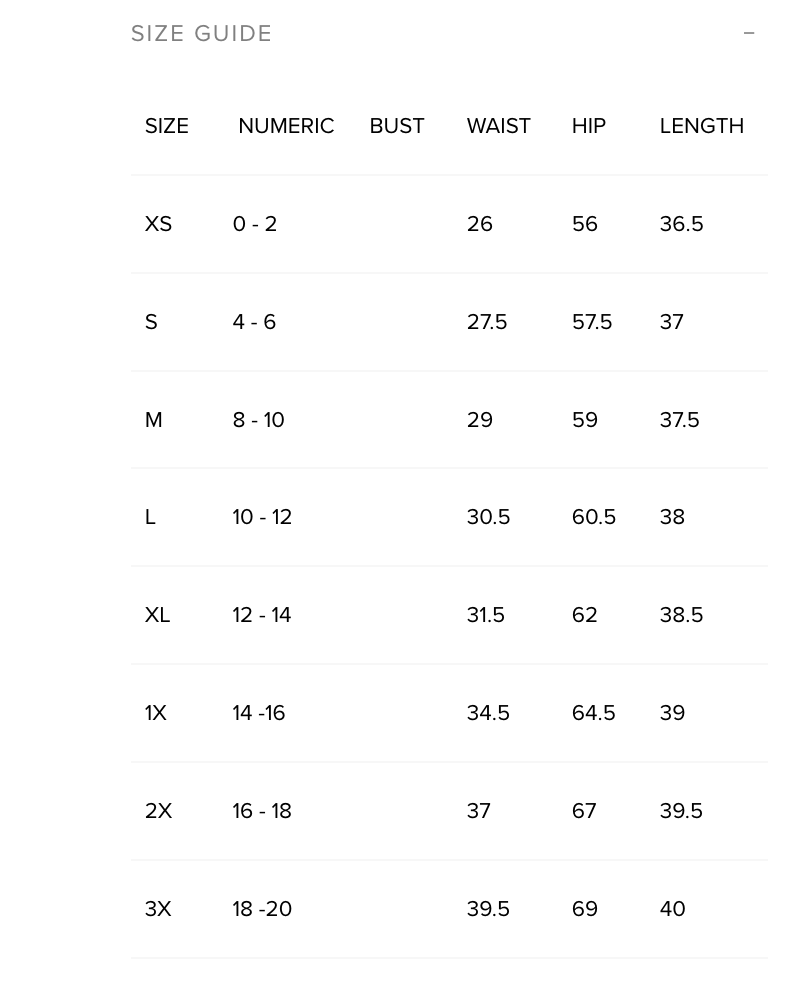Select the M size row label
The width and height of the screenshot is (804, 1000).
click(x=153, y=420)
